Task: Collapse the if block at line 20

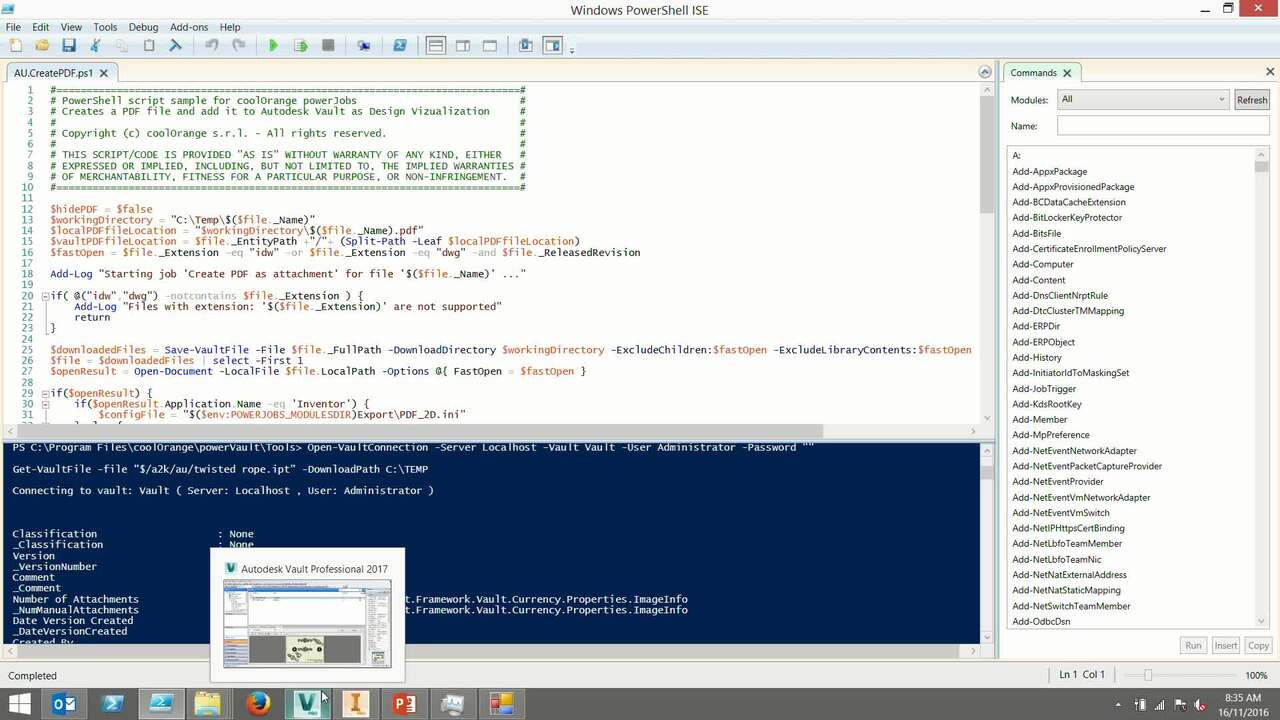Action: click(x=45, y=296)
